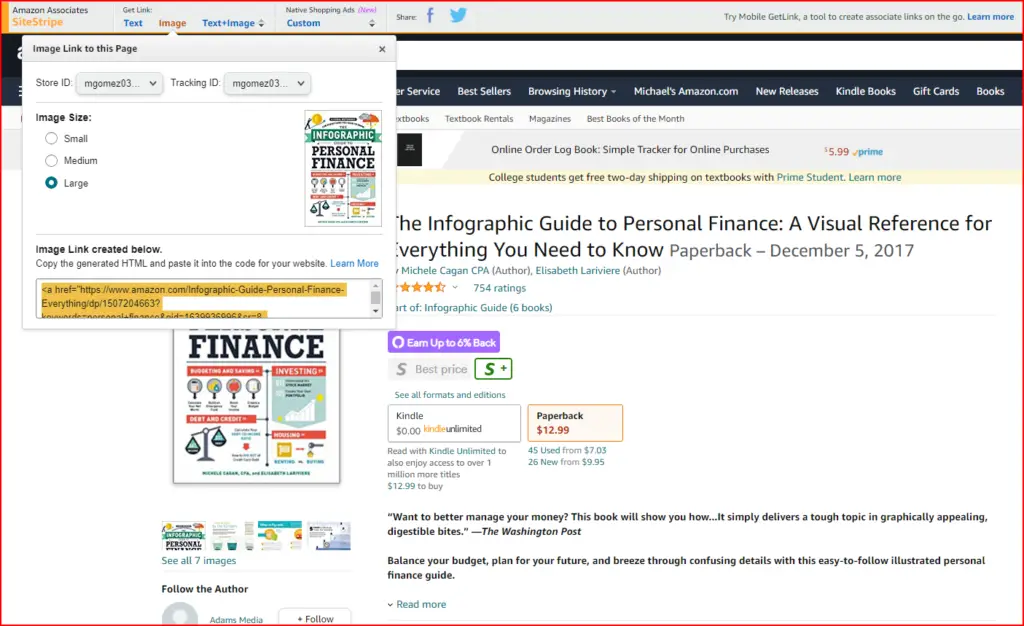
Task: Close the Image Link popup
Action: tap(382, 49)
